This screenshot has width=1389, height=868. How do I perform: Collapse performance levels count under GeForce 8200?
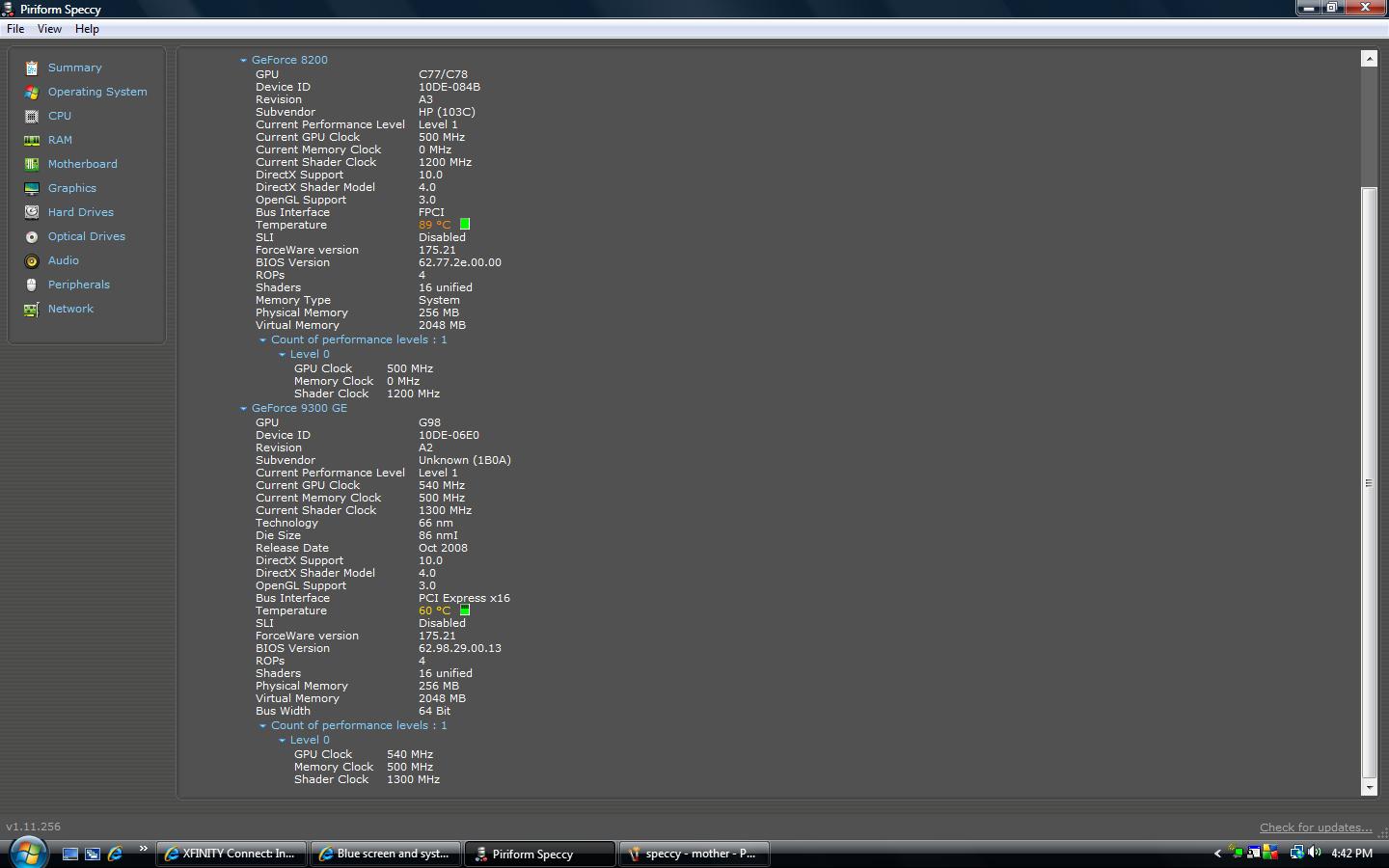coord(262,339)
